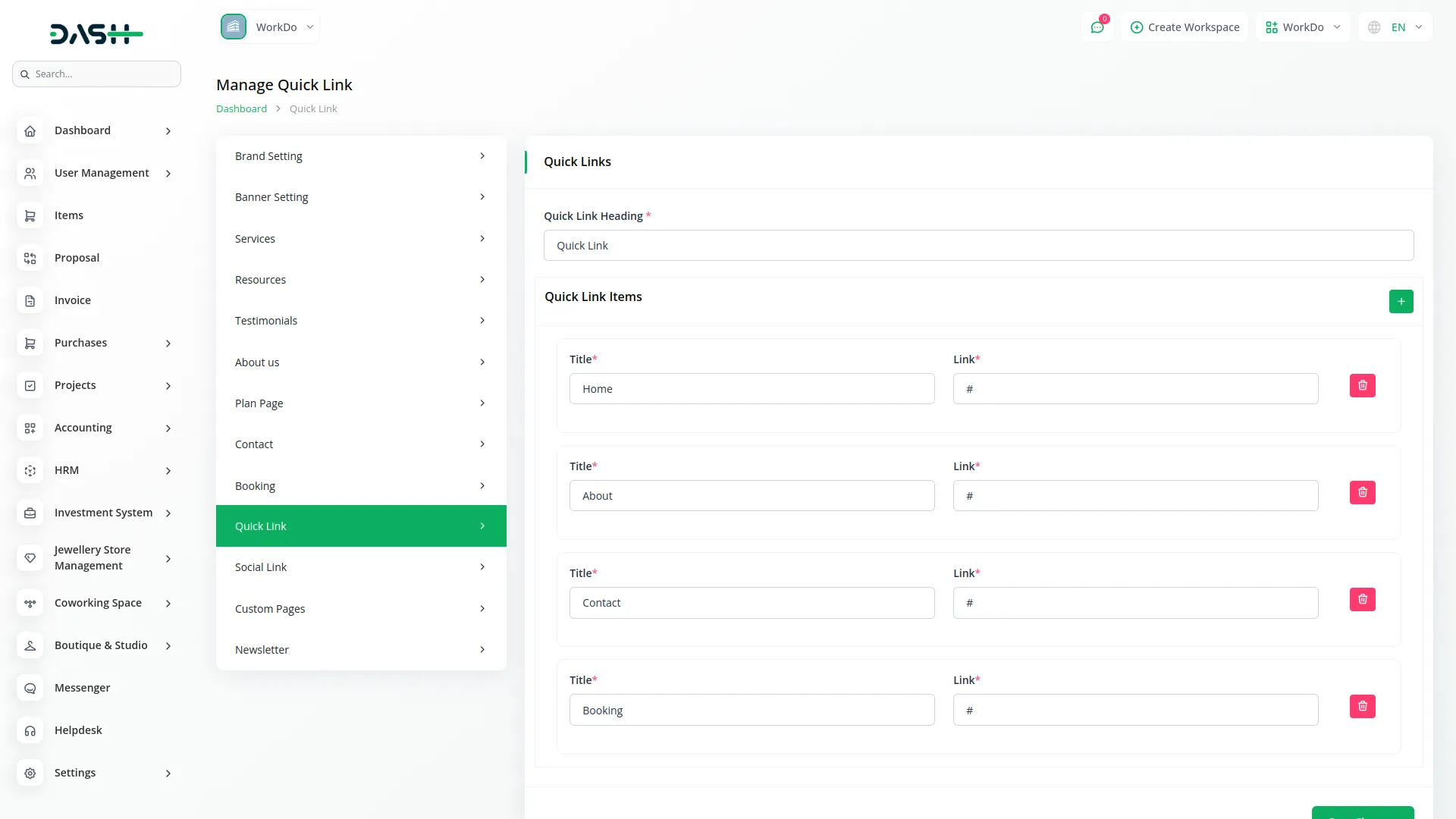This screenshot has height=819, width=1456.
Task: Open the WorkDo workspace dropdown at top left
Action: (268, 27)
